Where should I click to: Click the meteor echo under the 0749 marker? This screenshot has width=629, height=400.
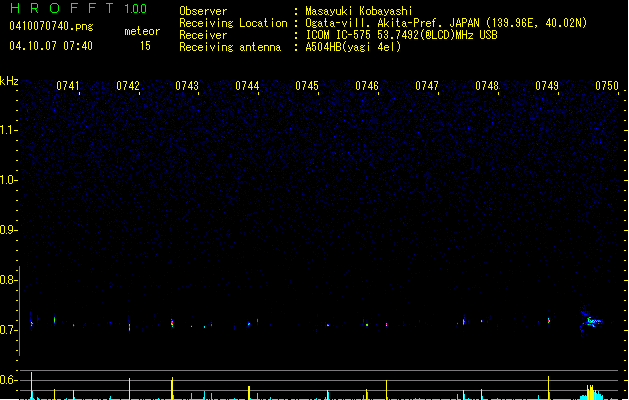549,321
